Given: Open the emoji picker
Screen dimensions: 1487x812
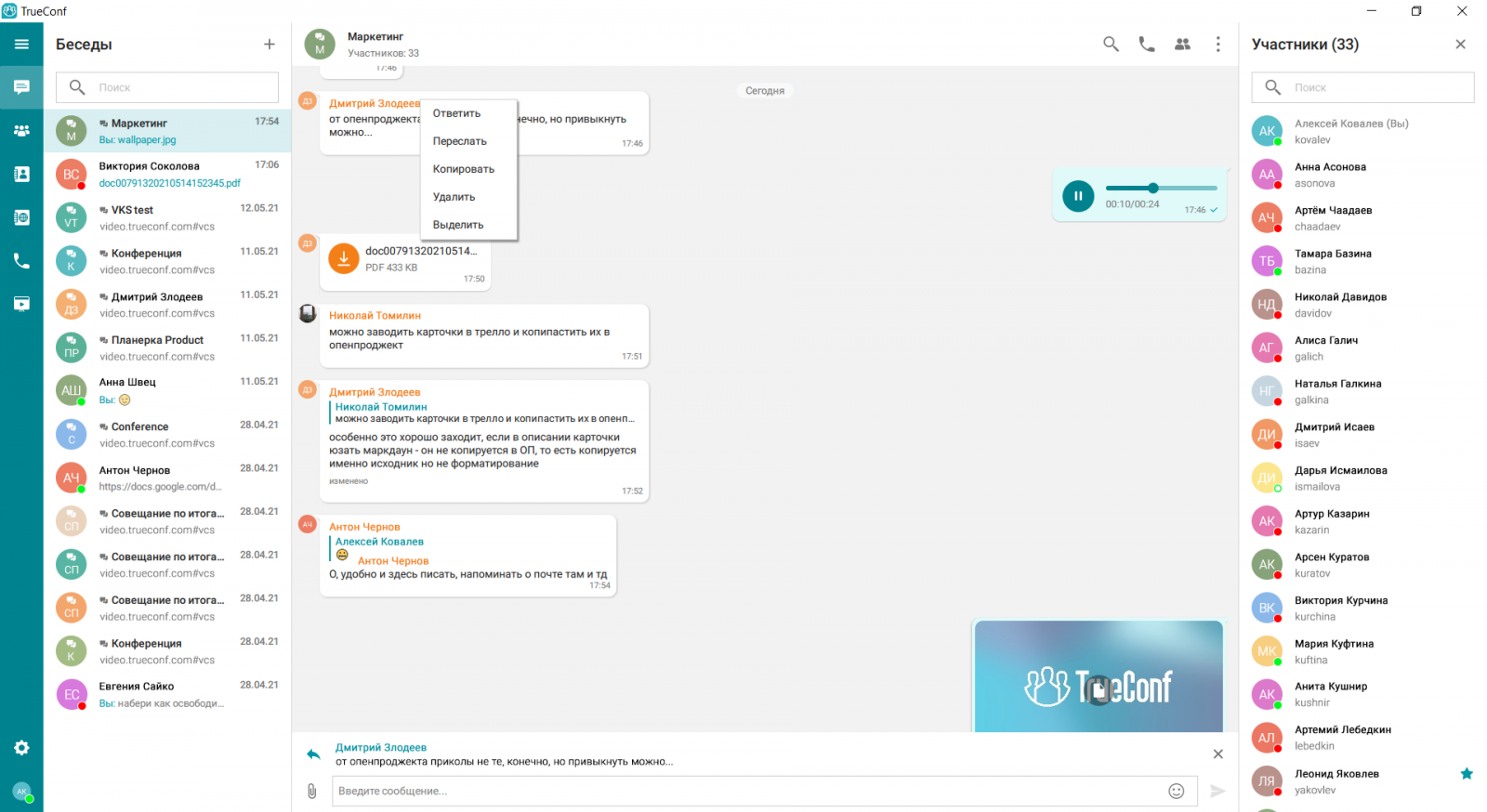Looking at the screenshot, I should pyautogui.click(x=1176, y=791).
